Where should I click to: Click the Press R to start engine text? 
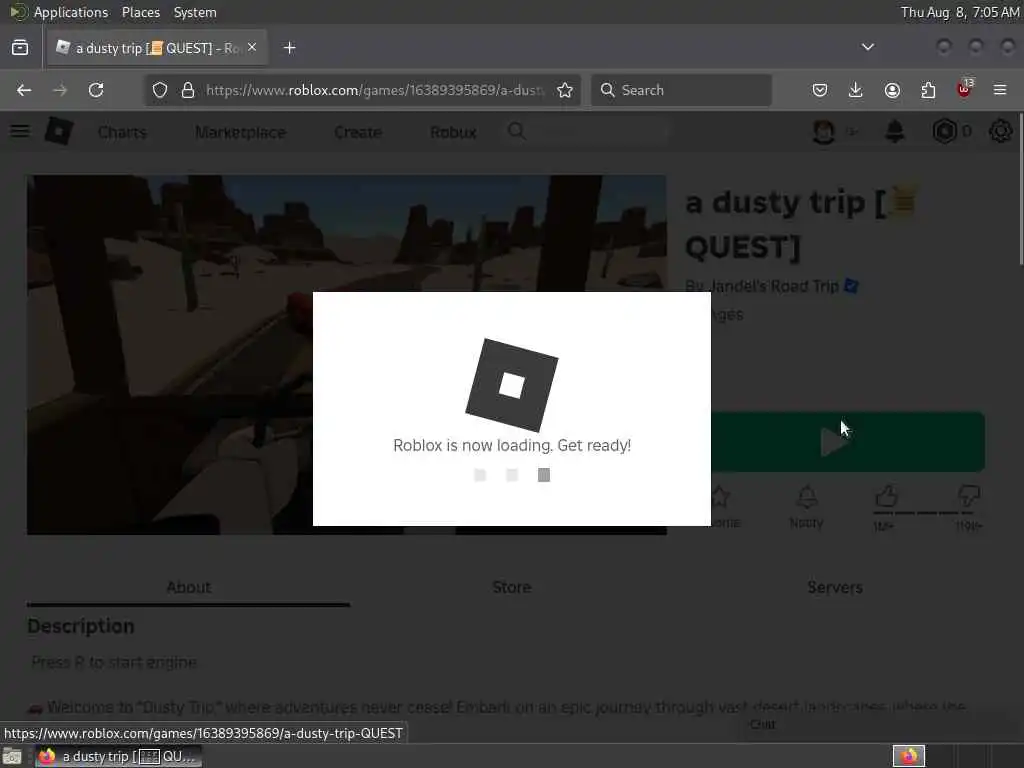click(114, 662)
